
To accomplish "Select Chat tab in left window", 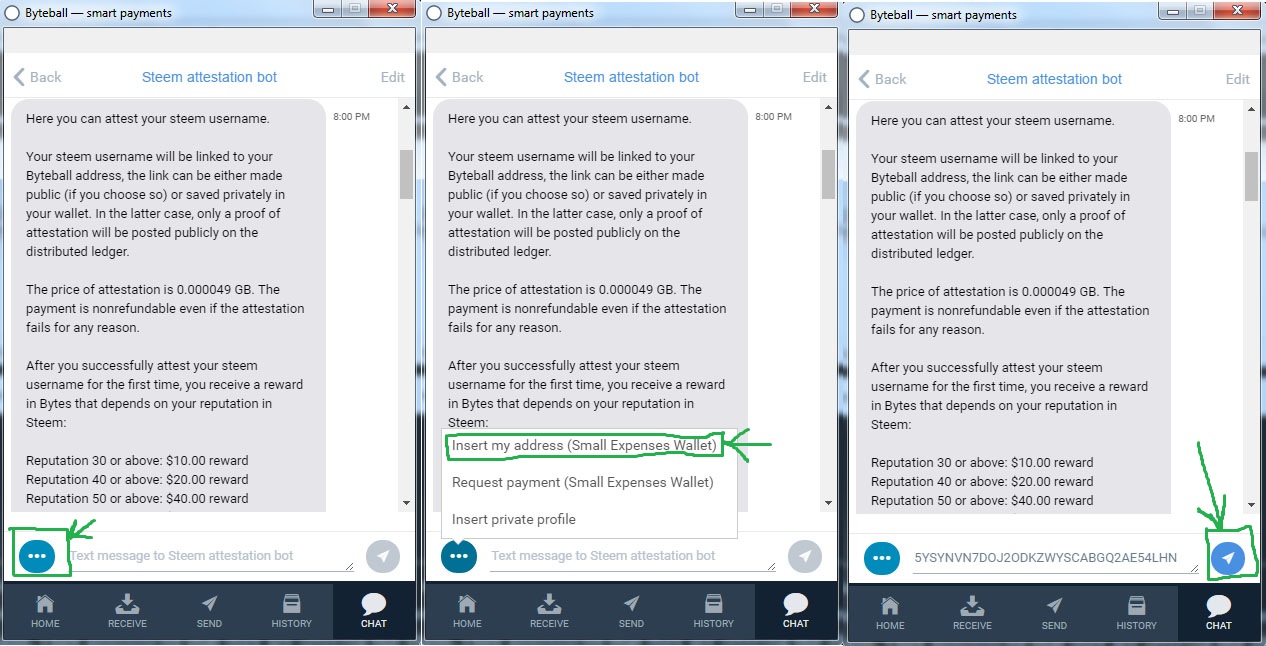I will 373,611.
